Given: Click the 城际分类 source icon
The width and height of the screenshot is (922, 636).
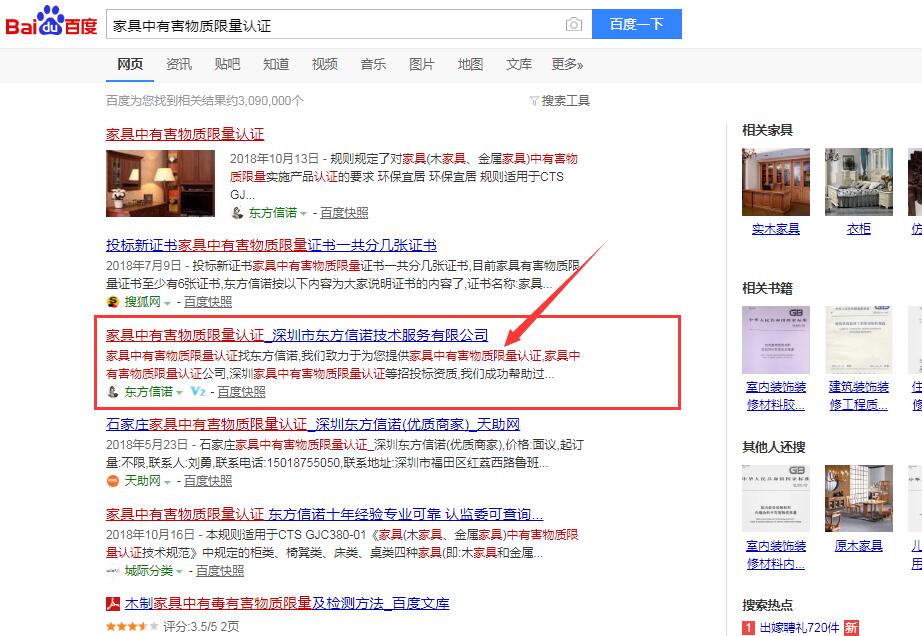Looking at the screenshot, I should [x=114, y=571].
